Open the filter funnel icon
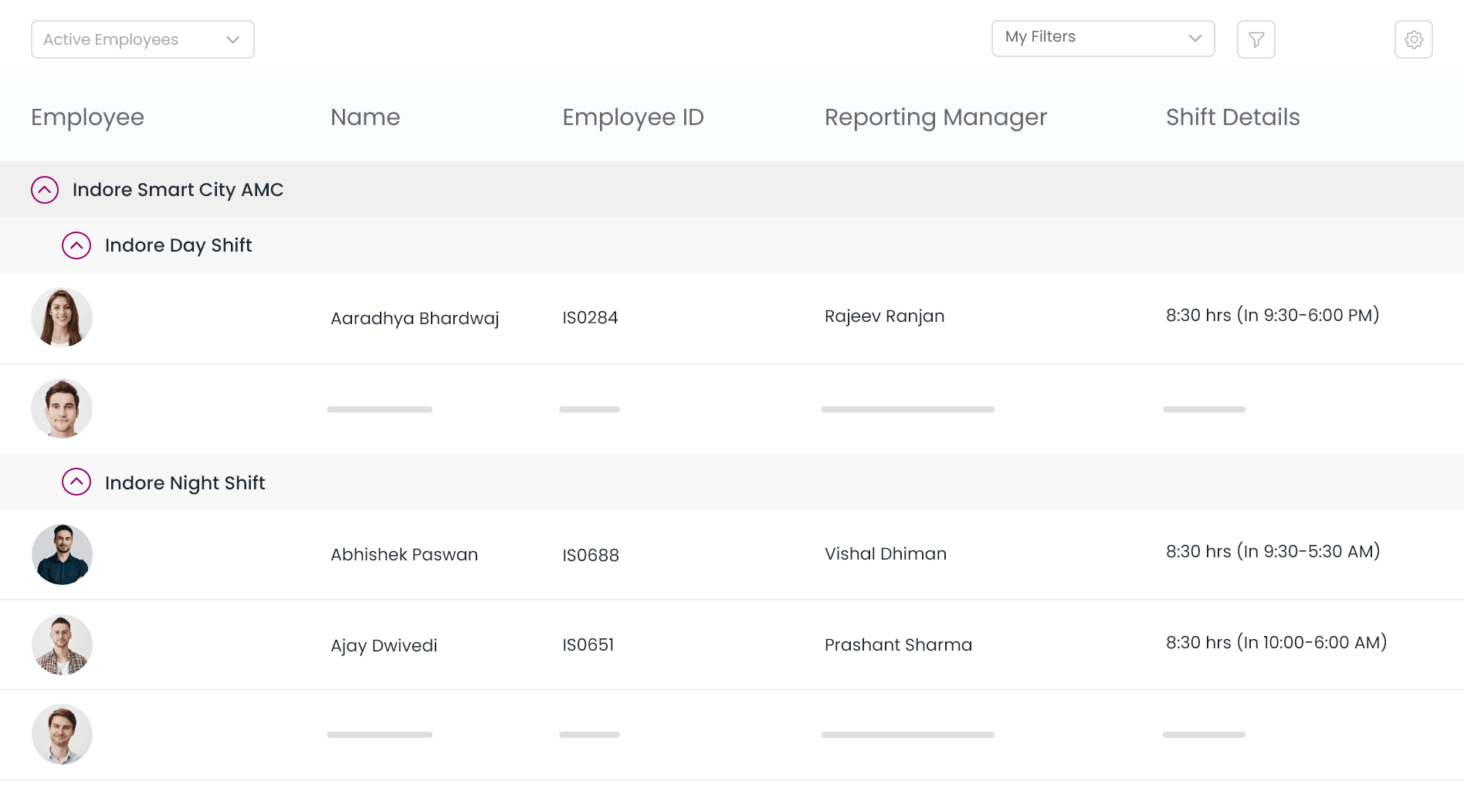Viewport: 1464px width, 812px height. click(x=1256, y=39)
